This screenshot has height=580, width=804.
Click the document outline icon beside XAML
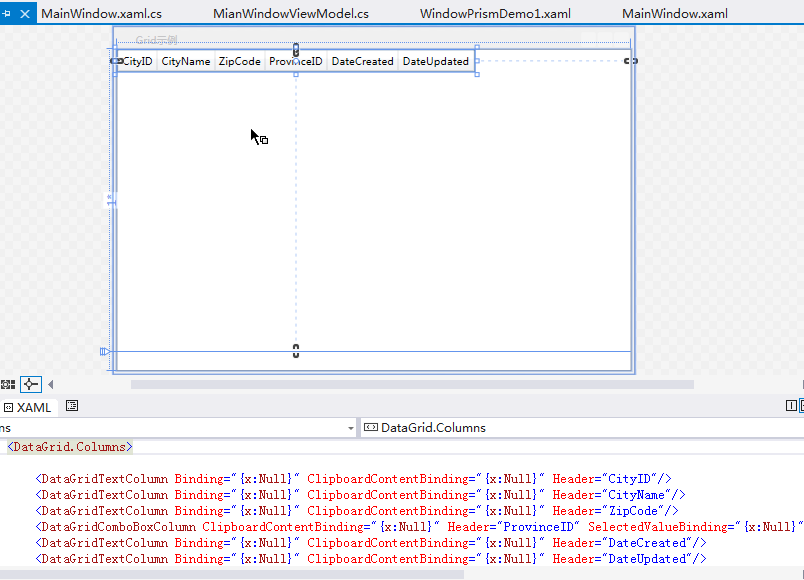tap(72, 406)
